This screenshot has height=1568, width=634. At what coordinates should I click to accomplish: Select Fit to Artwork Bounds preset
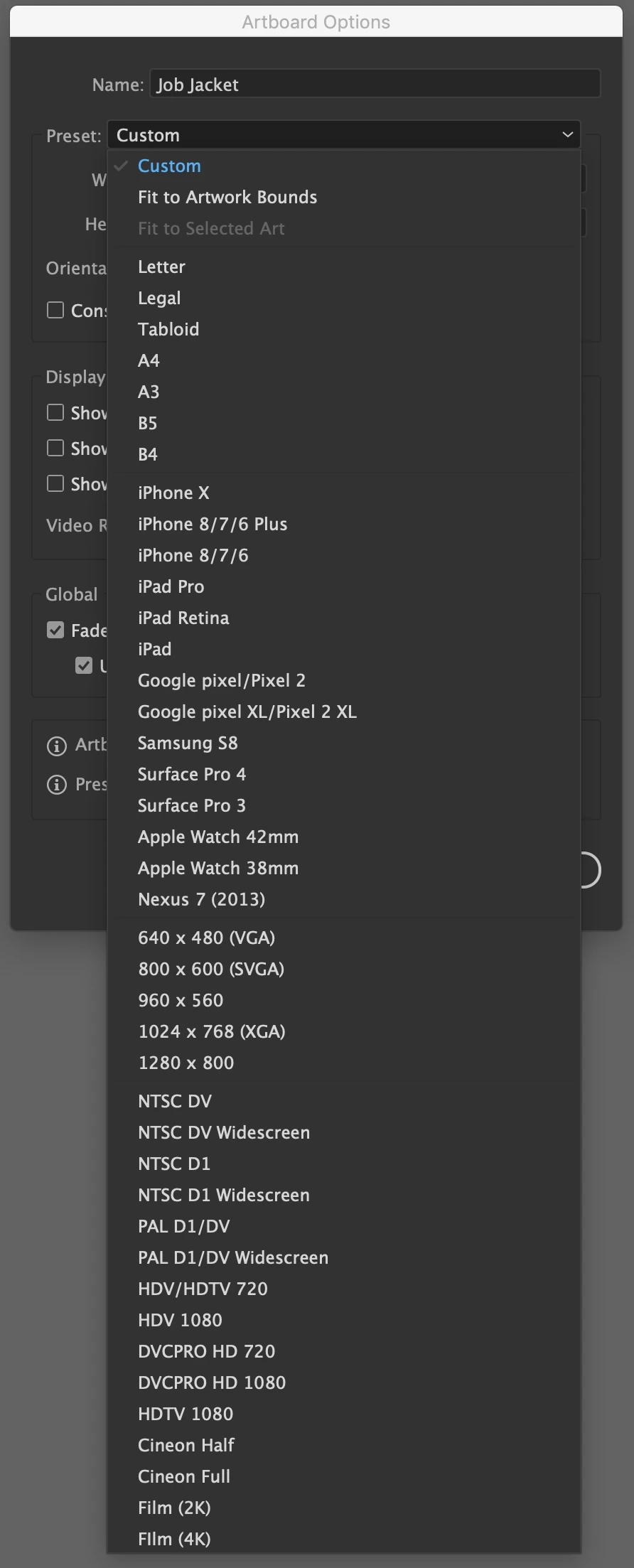pyautogui.click(x=344, y=197)
